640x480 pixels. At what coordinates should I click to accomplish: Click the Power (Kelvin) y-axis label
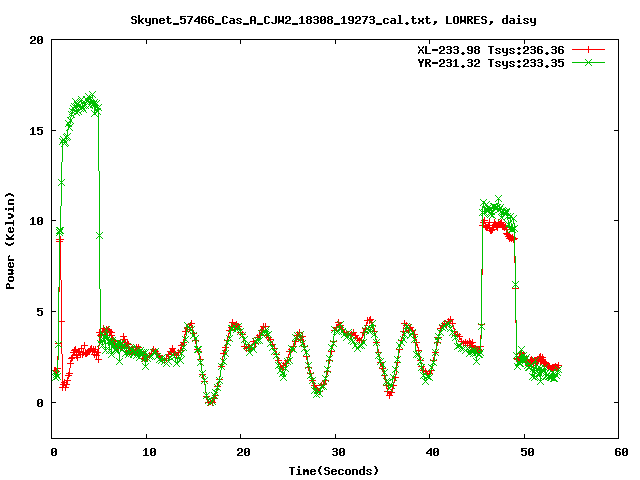click(x=11, y=239)
